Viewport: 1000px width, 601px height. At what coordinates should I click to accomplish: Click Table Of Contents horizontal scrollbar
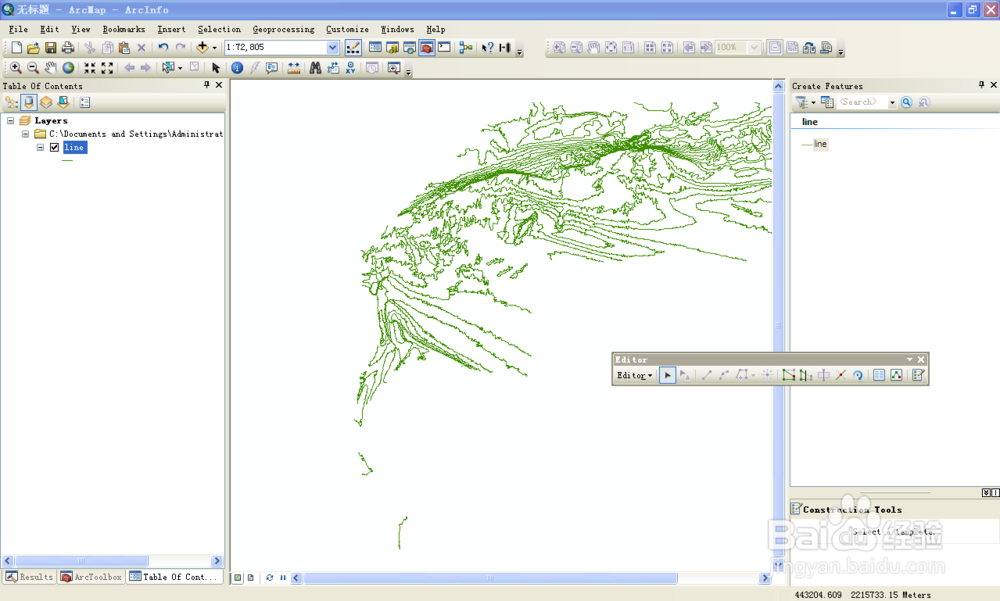point(112,561)
